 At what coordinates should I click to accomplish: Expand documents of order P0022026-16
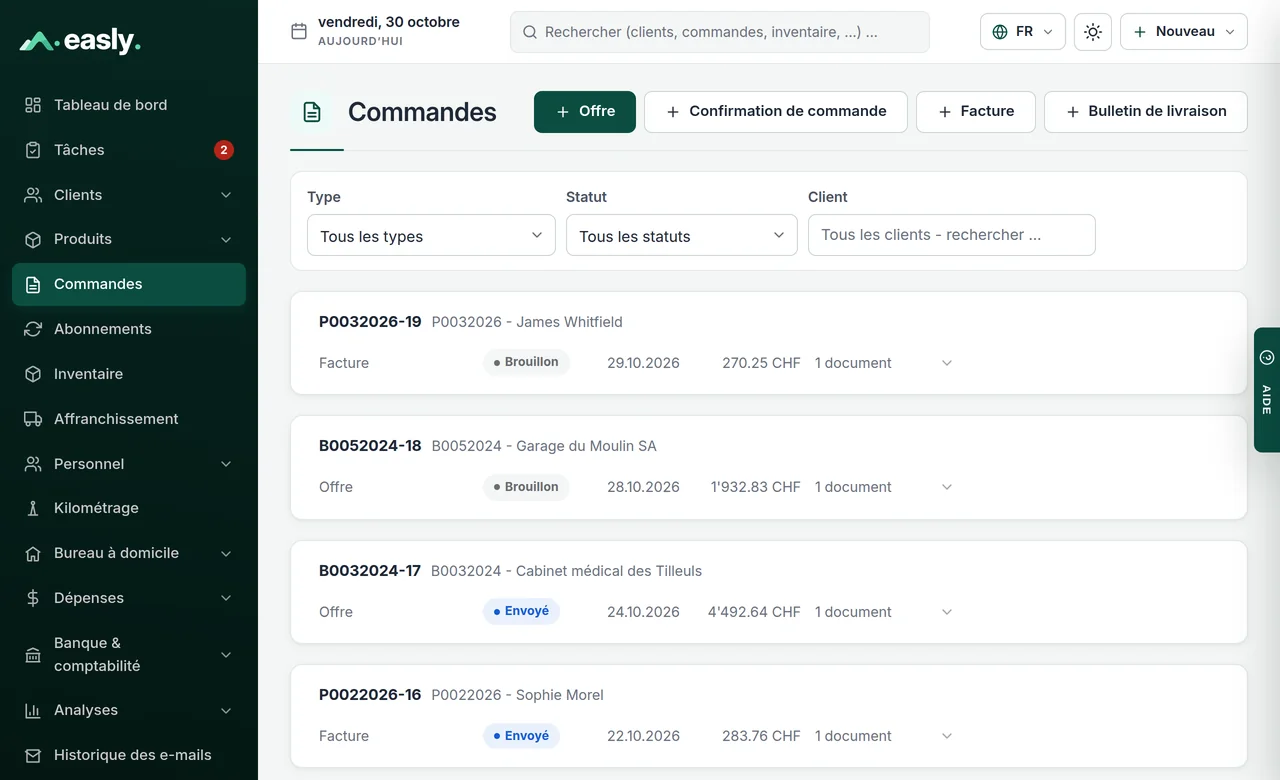pos(947,736)
